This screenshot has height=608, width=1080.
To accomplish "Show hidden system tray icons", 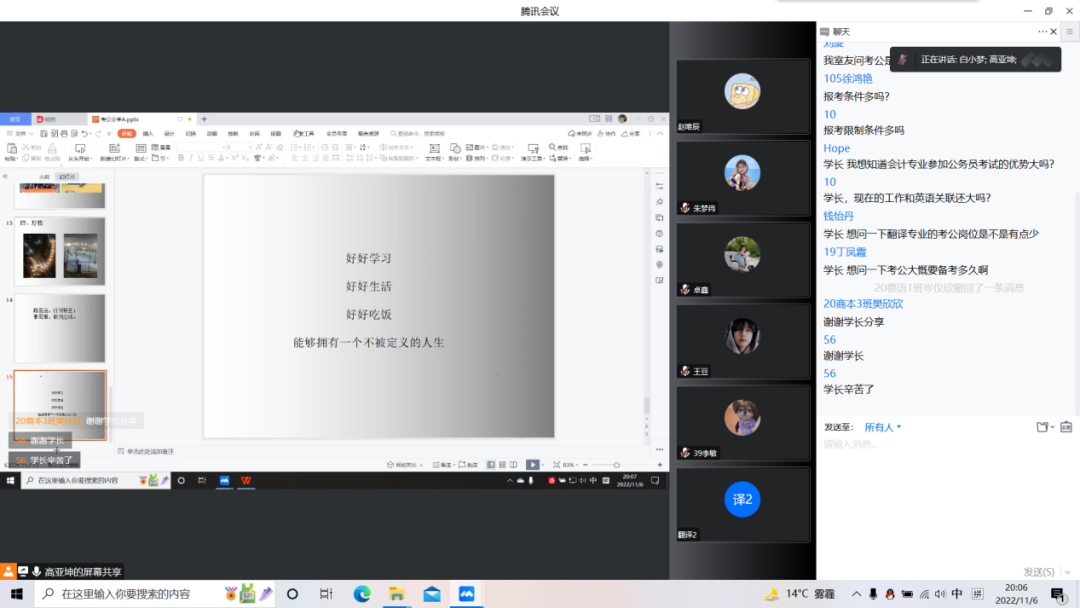I will 857,594.
